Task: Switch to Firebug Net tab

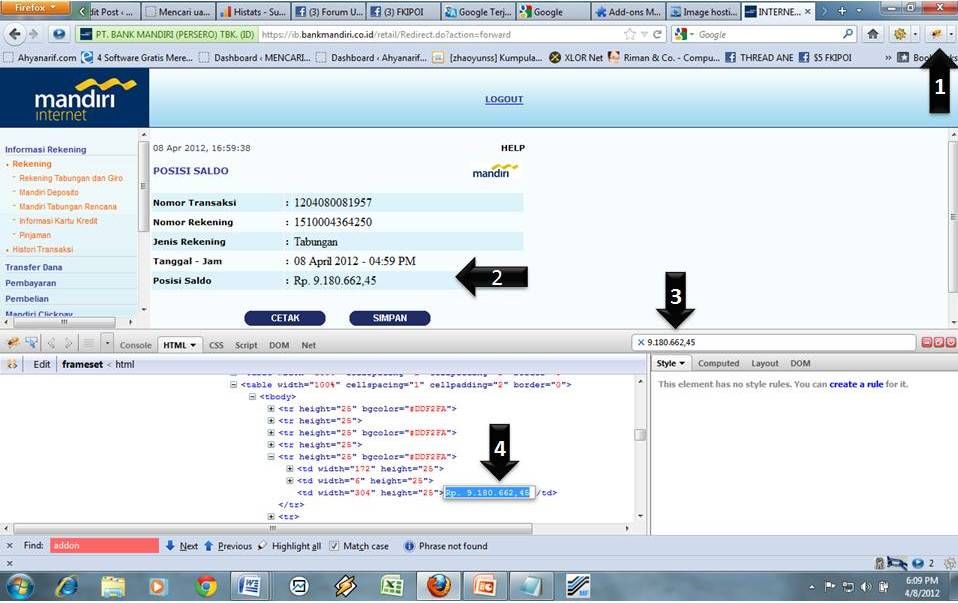Action: pos(309,345)
